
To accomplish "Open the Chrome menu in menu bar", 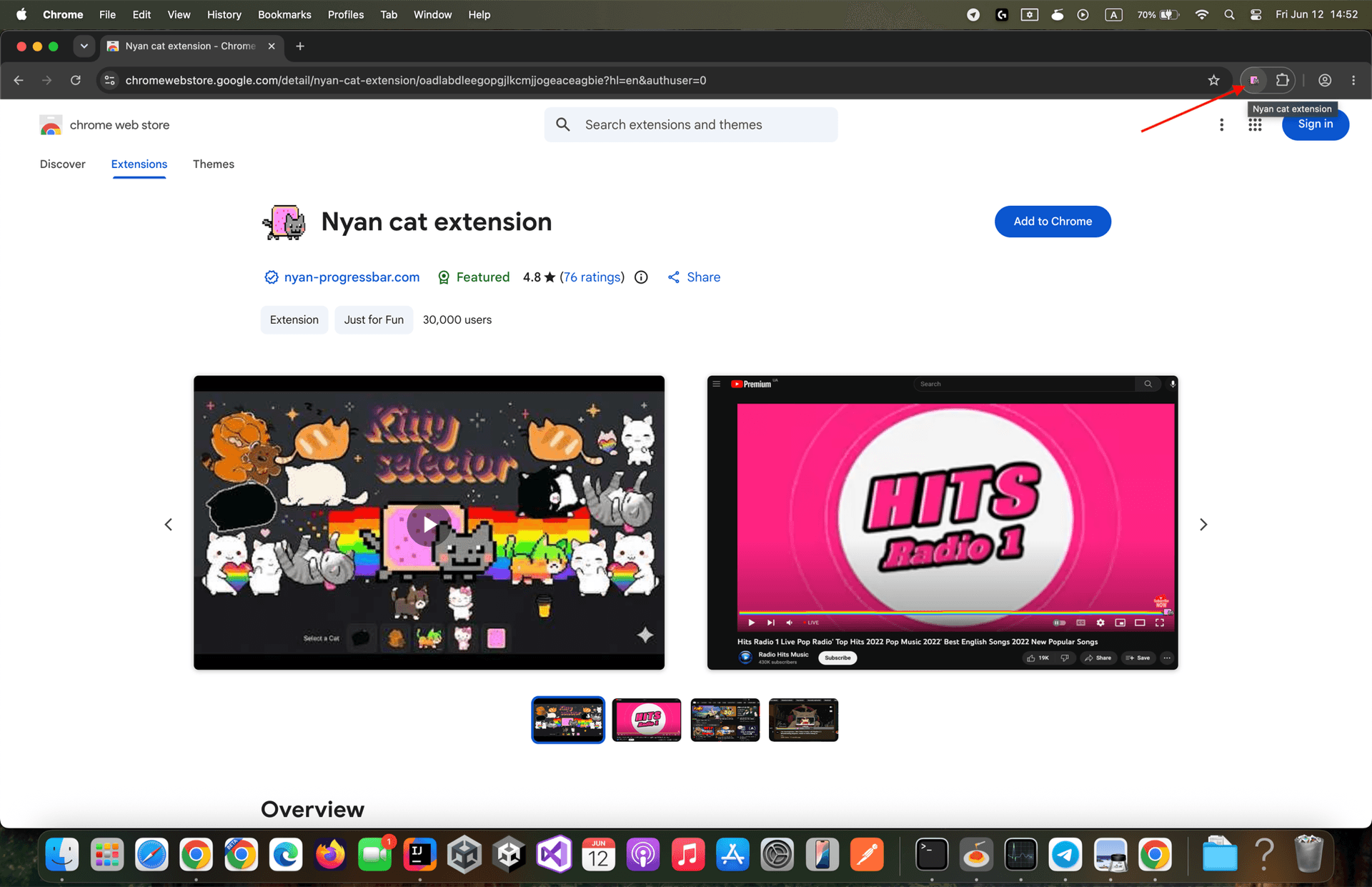I will pyautogui.click(x=63, y=14).
